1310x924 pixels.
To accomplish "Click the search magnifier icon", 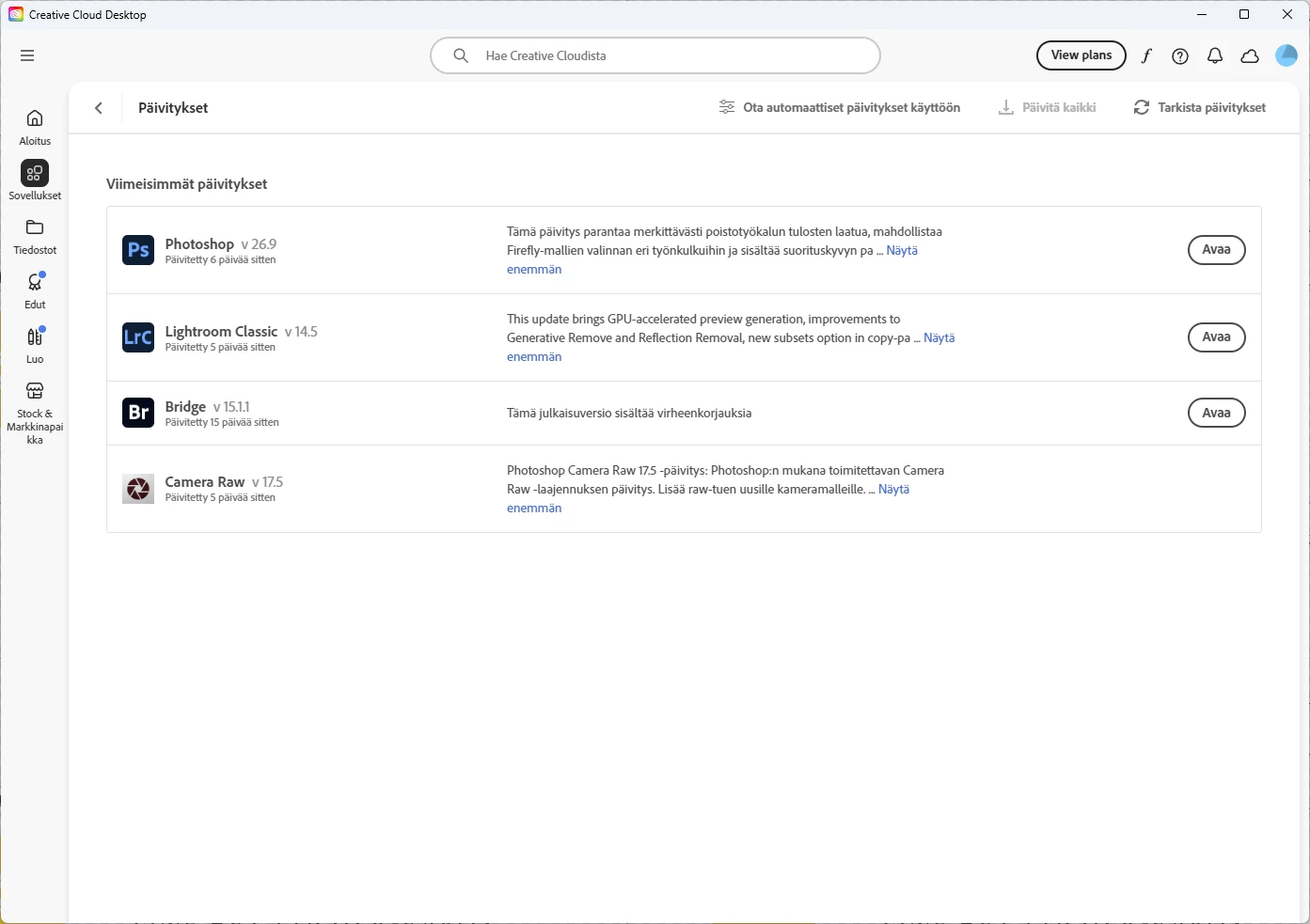I will [x=461, y=55].
